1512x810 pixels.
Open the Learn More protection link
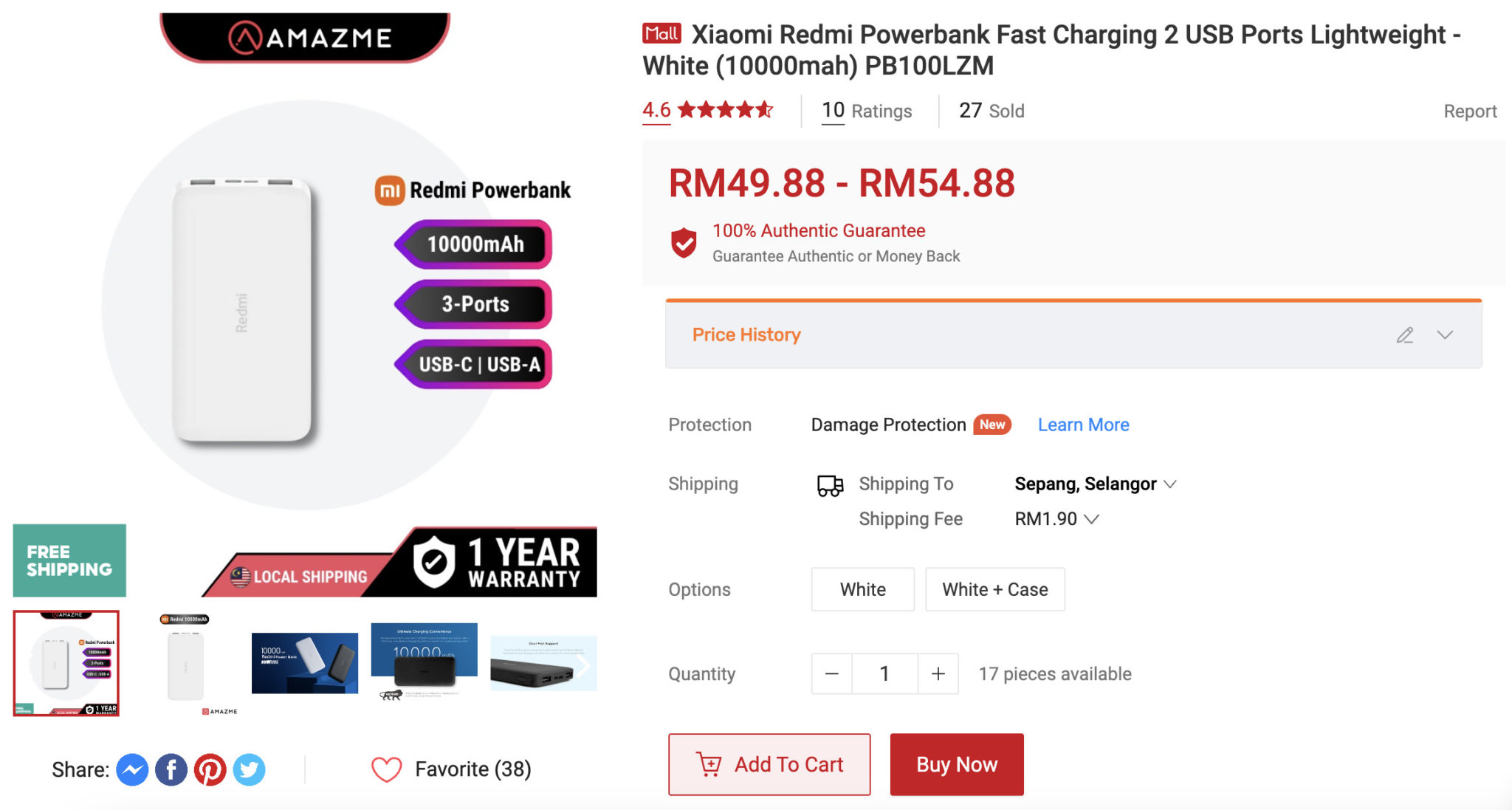[1083, 425]
